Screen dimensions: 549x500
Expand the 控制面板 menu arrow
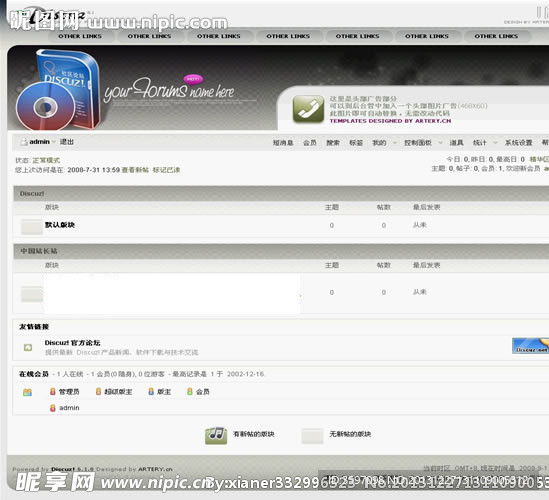440,143
